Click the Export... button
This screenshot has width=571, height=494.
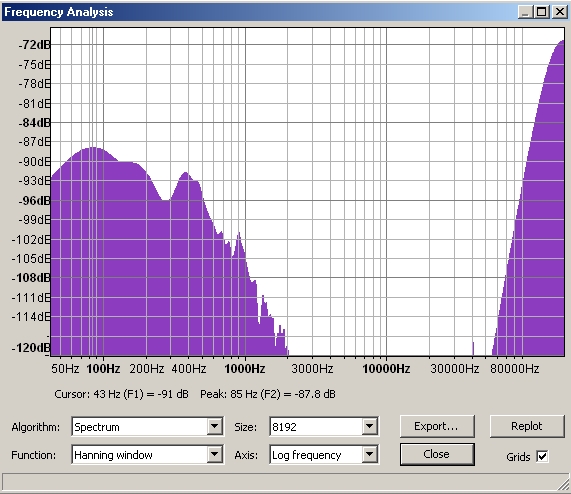coord(437,426)
